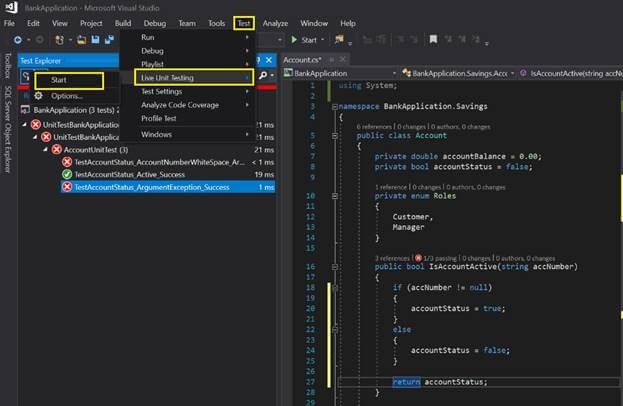Open the View menu
Image resolution: width=623 pixels, height=406 pixels.
point(60,23)
